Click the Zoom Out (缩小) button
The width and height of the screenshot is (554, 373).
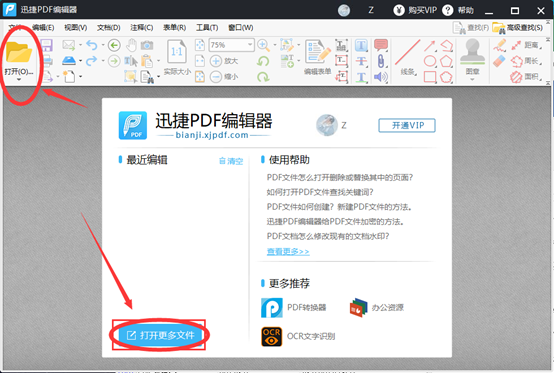point(224,76)
